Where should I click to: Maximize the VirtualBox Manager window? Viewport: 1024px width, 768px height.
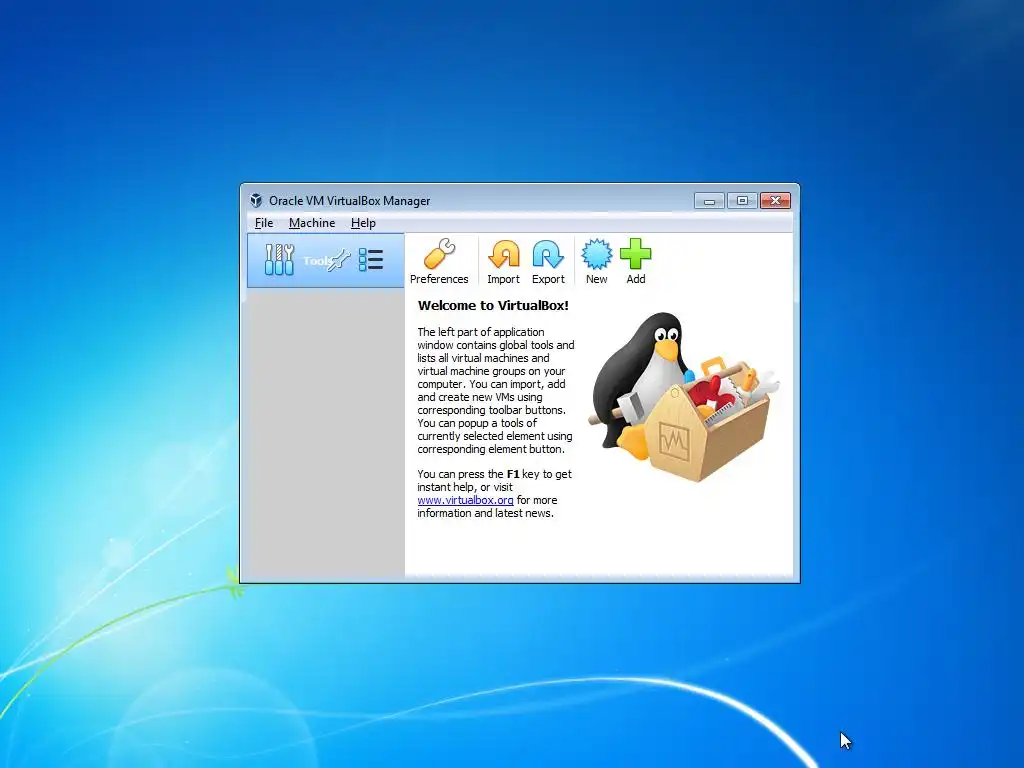tap(742, 200)
